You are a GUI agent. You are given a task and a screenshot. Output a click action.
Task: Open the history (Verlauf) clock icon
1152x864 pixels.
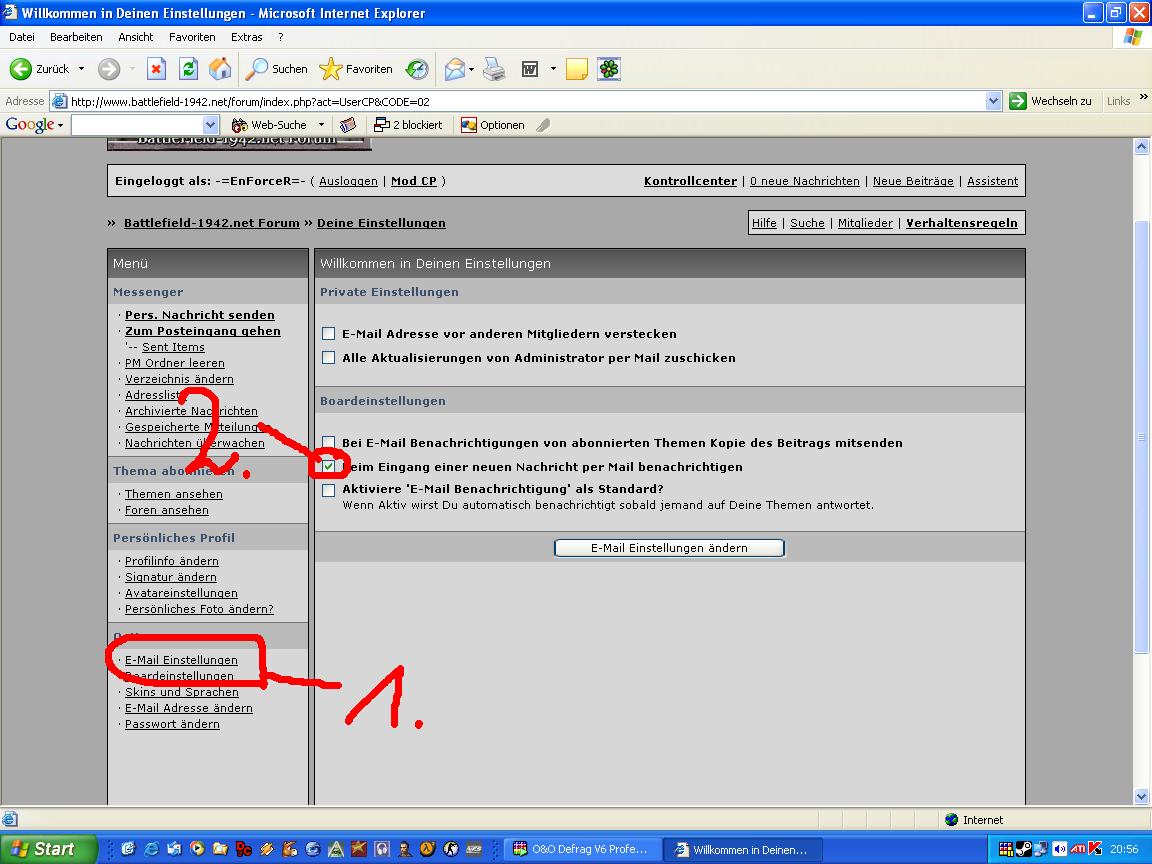click(417, 69)
